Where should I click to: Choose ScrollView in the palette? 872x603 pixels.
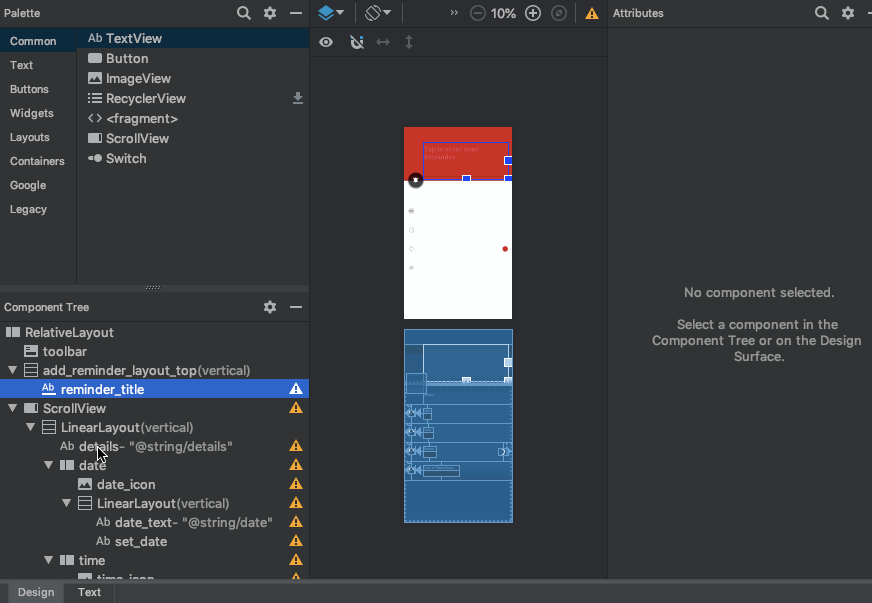pos(193,139)
